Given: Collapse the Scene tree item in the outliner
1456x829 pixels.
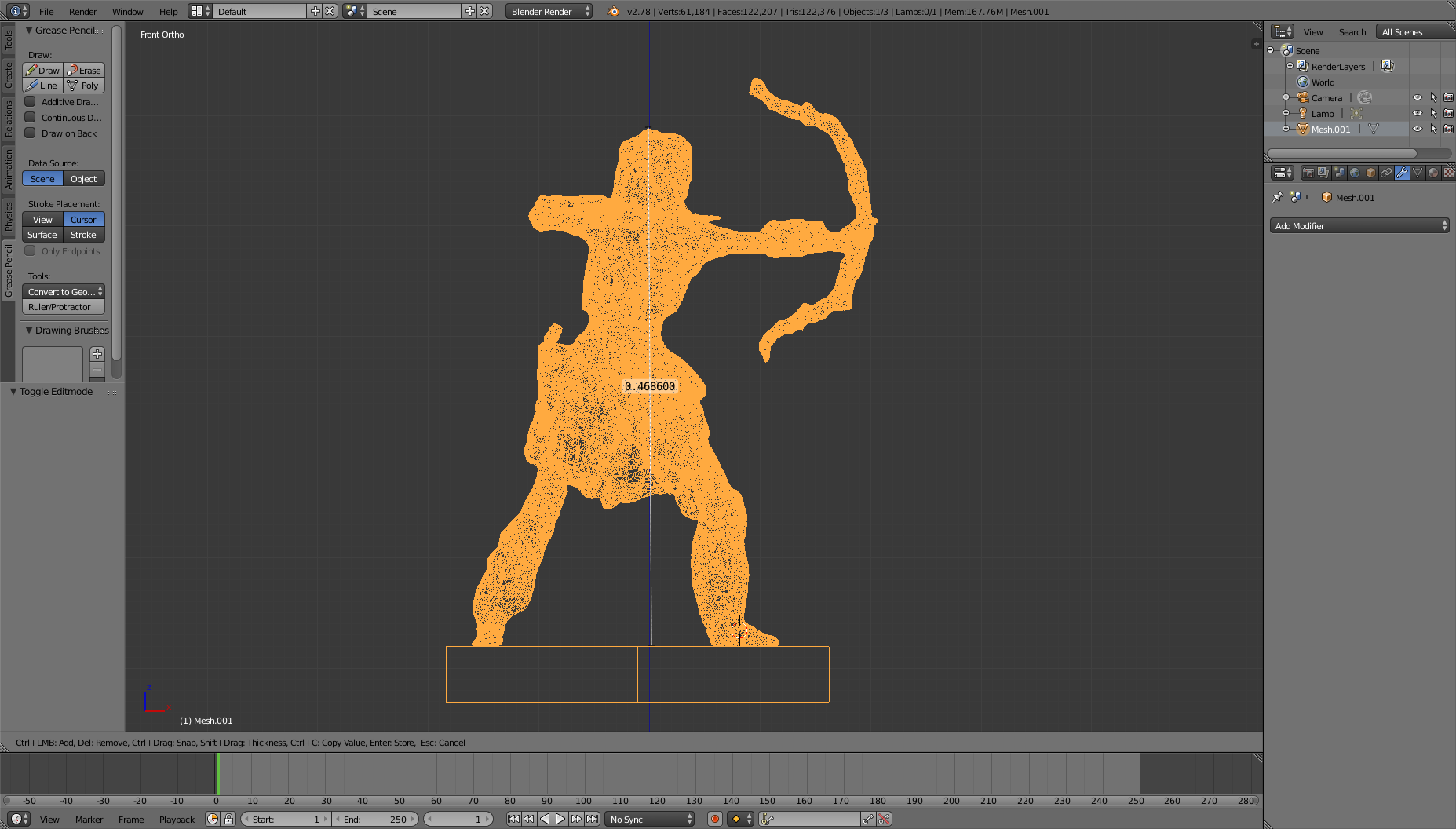Looking at the screenshot, I should (1271, 50).
